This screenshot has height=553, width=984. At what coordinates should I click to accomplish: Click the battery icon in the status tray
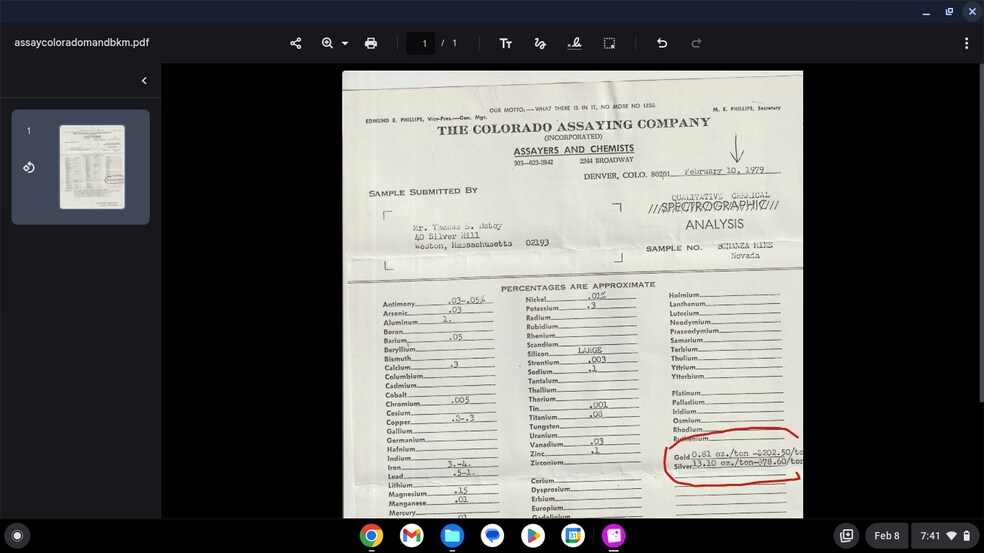[x=967, y=535]
